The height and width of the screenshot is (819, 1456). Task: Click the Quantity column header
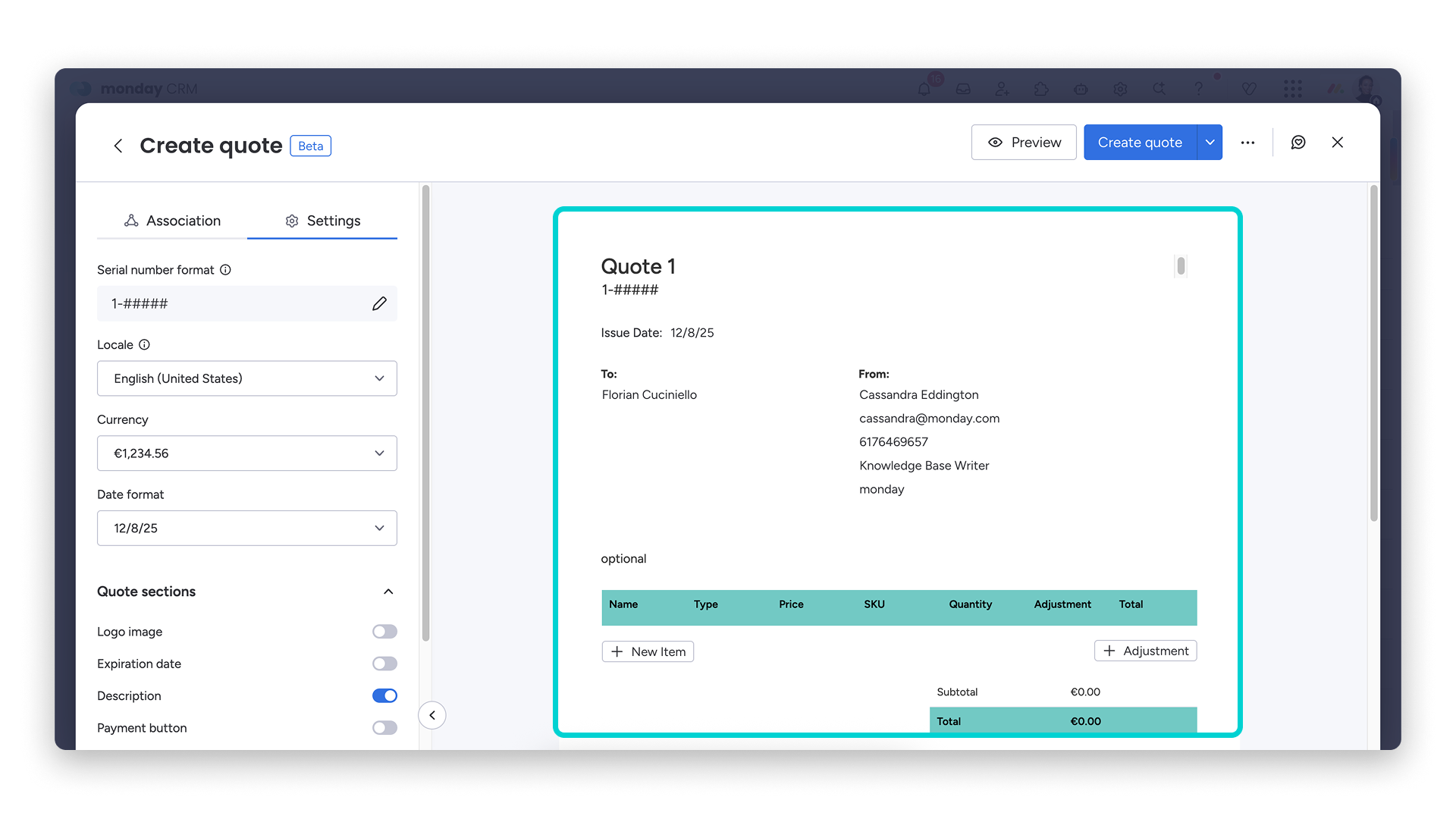point(970,604)
